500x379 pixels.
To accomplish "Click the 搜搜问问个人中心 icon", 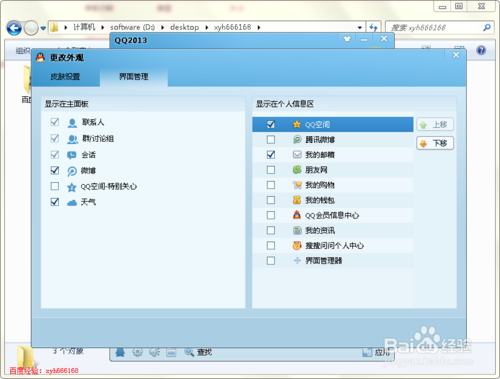I will coord(297,246).
